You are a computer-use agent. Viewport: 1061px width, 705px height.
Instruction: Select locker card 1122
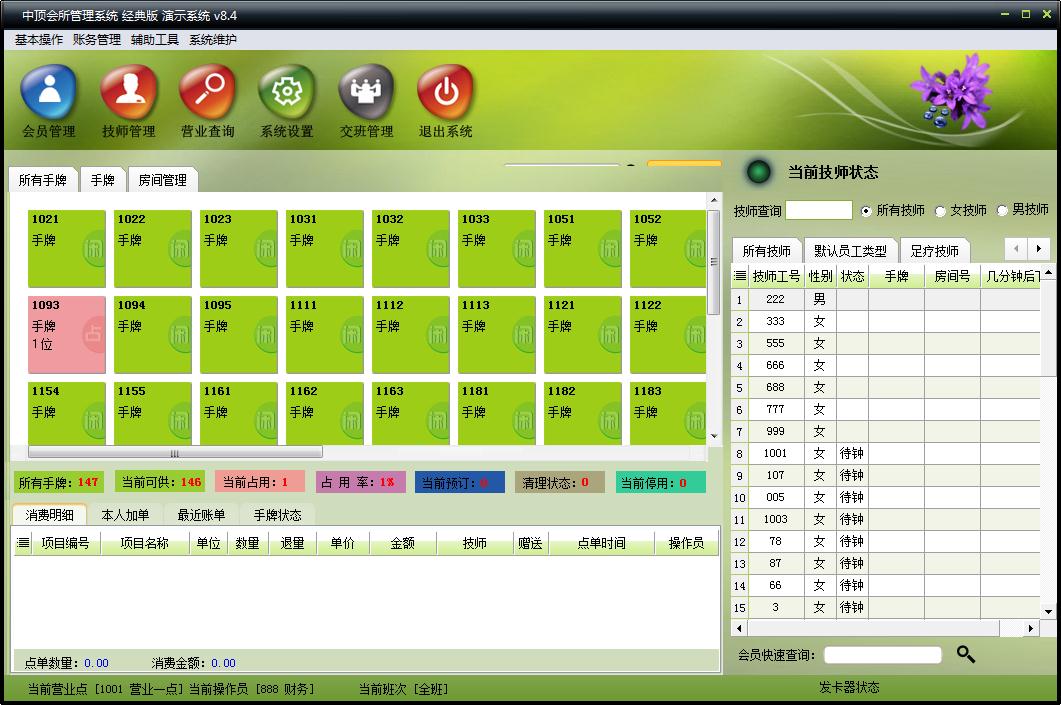pos(668,334)
